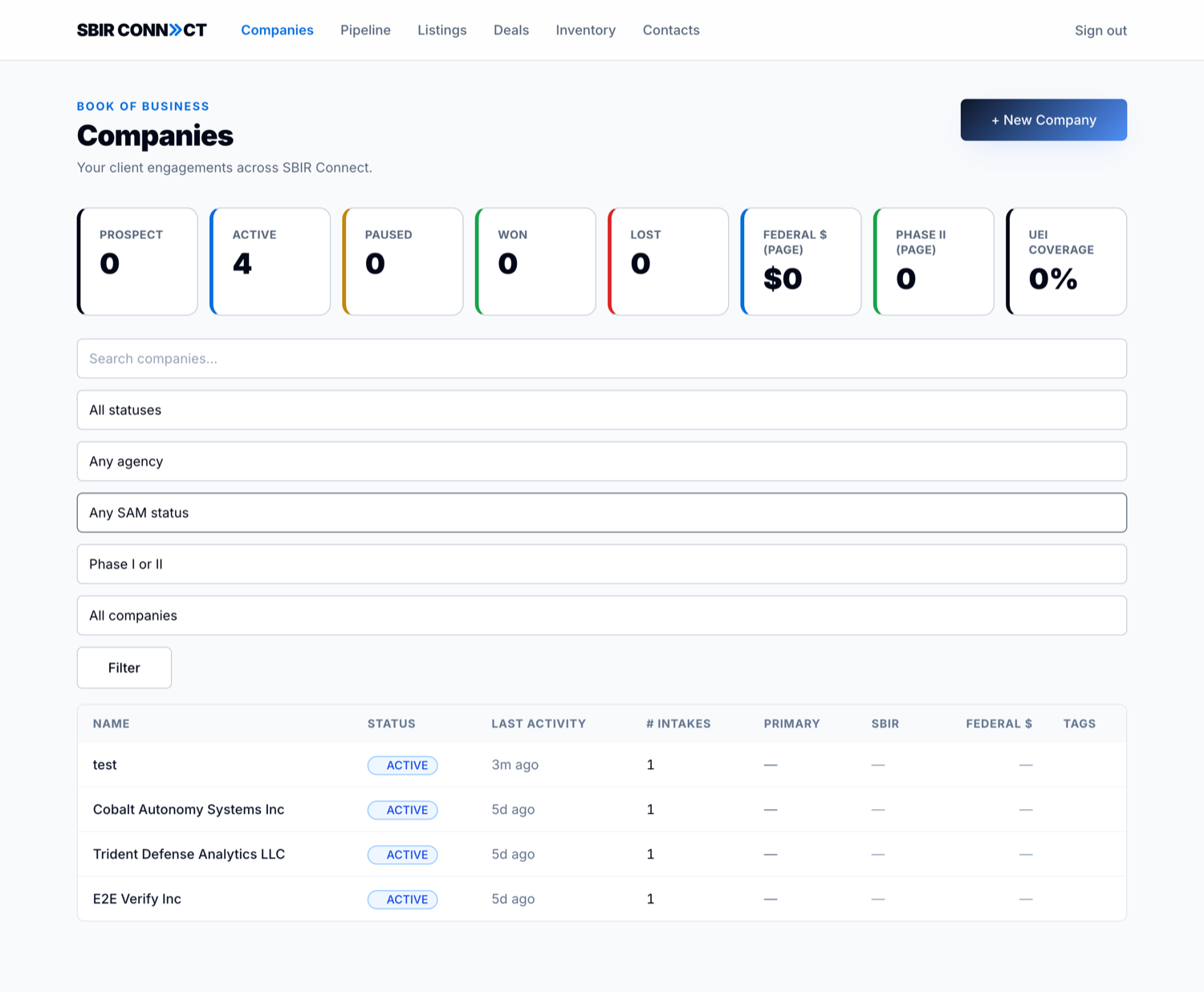The image size is (1204, 992).
Task: Open the Companies nav tab
Action: point(277,30)
